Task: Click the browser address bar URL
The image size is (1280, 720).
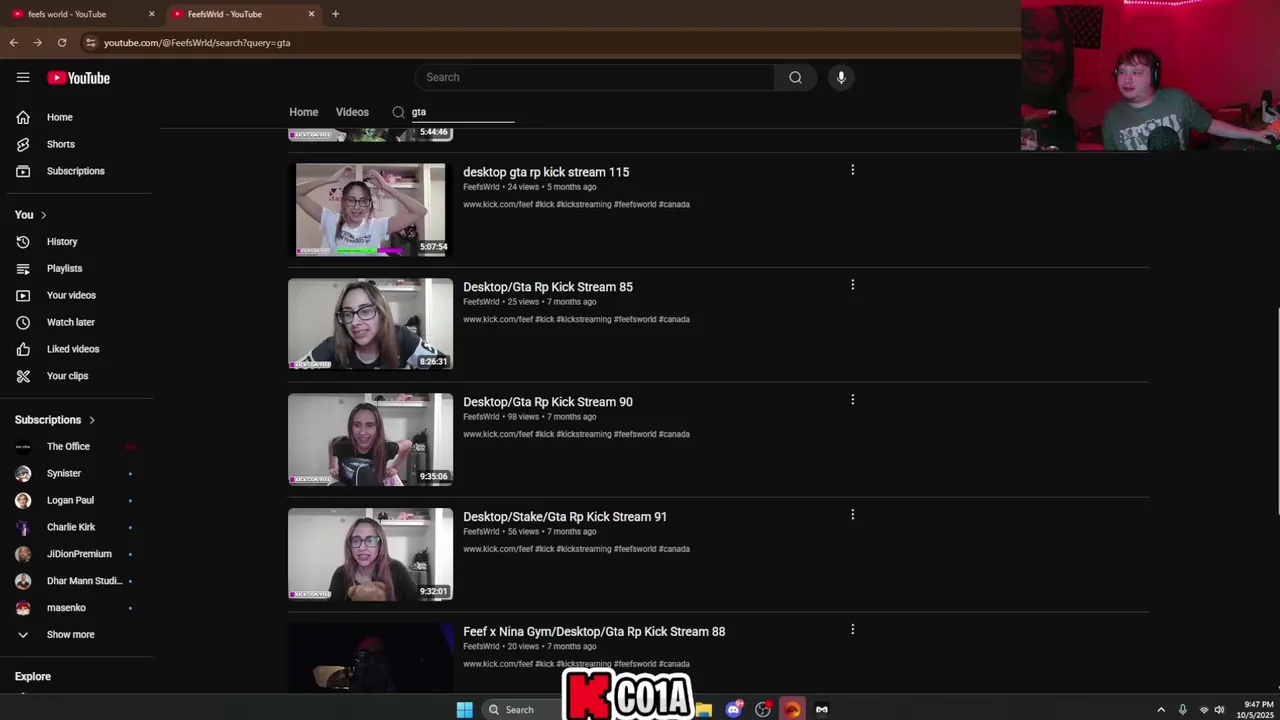Action: [x=197, y=43]
